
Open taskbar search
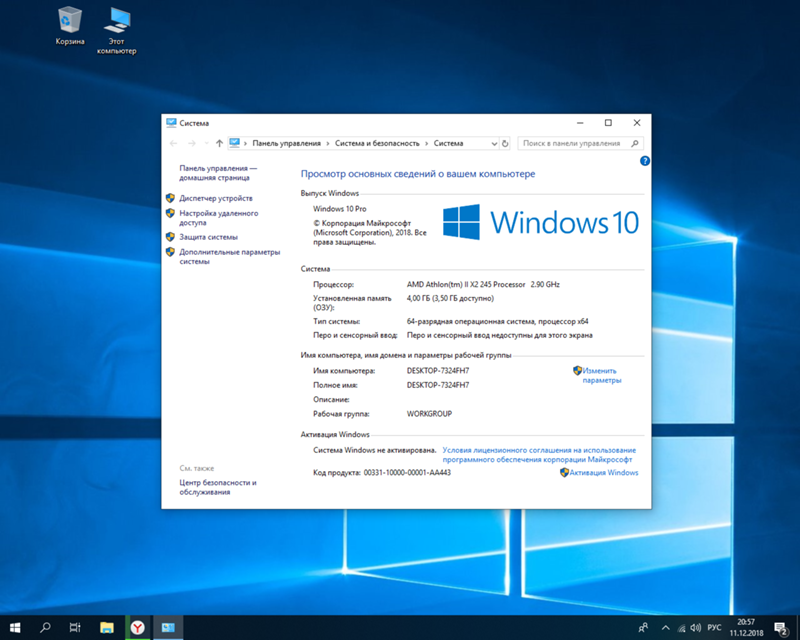point(45,627)
